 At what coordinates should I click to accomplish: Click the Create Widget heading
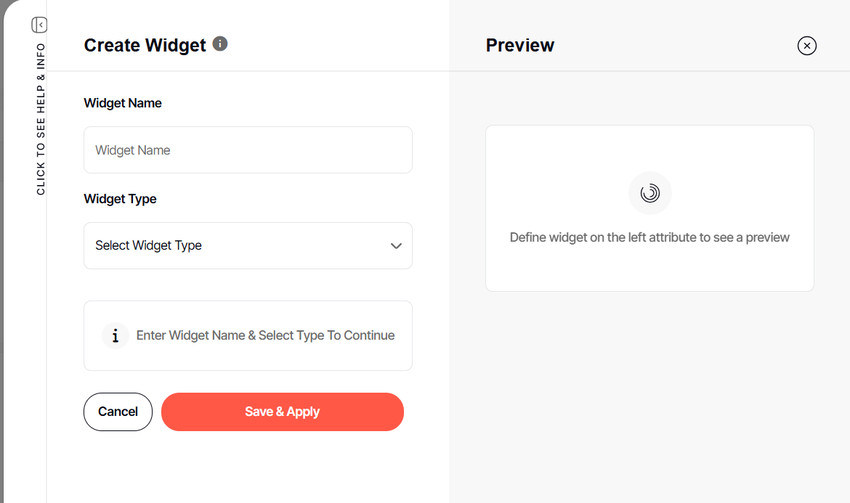tap(145, 45)
